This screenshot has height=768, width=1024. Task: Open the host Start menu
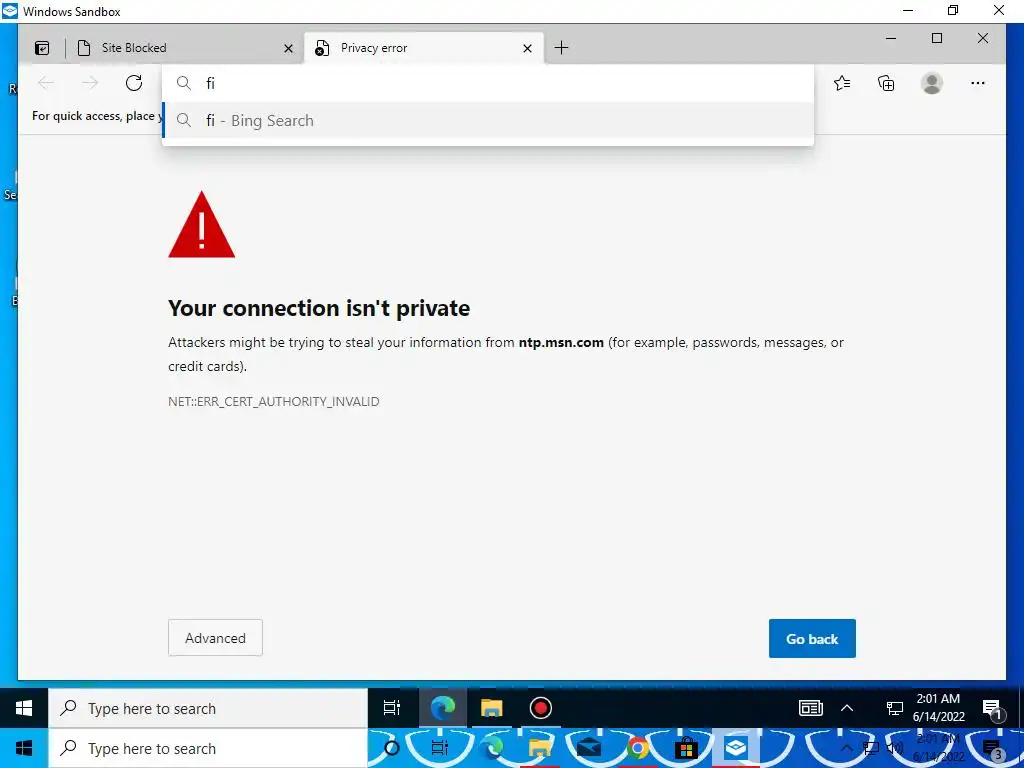[x=24, y=748]
